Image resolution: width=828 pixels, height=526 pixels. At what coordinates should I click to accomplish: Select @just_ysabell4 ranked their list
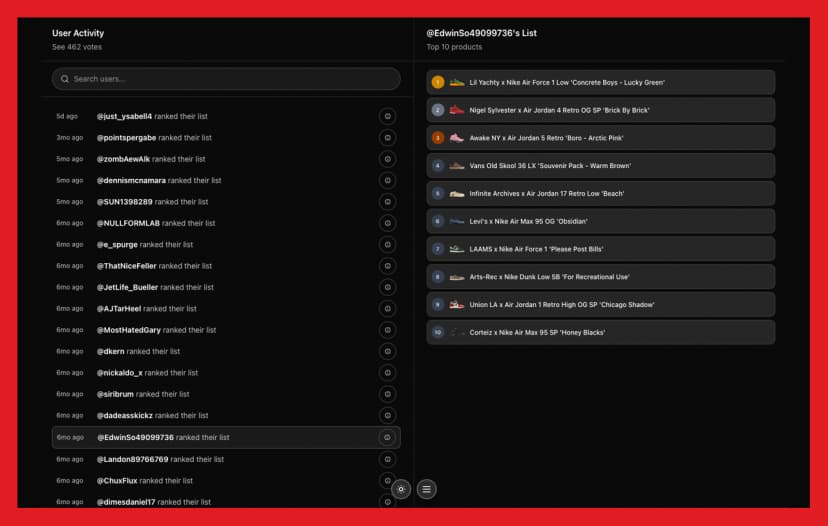point(226,116)
